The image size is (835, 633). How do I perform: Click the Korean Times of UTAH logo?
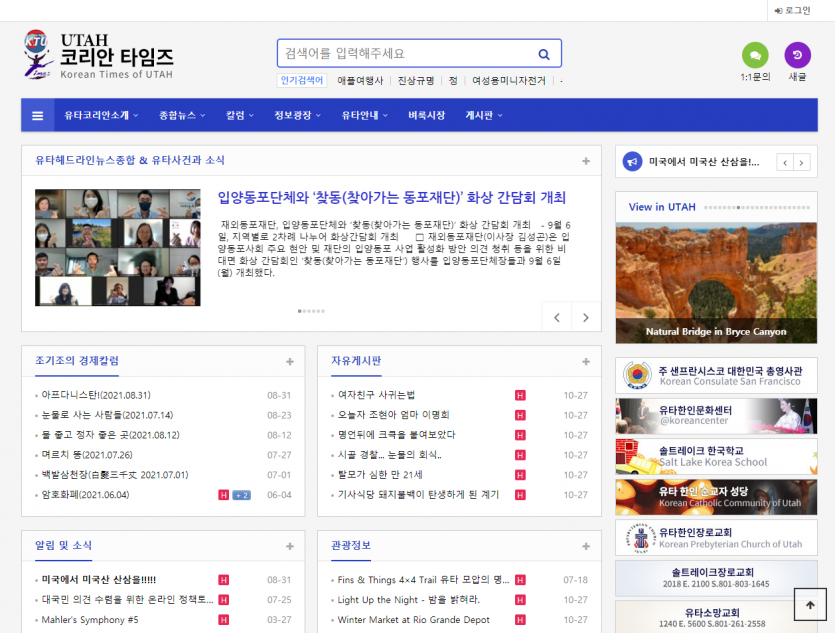pos(98,55)
